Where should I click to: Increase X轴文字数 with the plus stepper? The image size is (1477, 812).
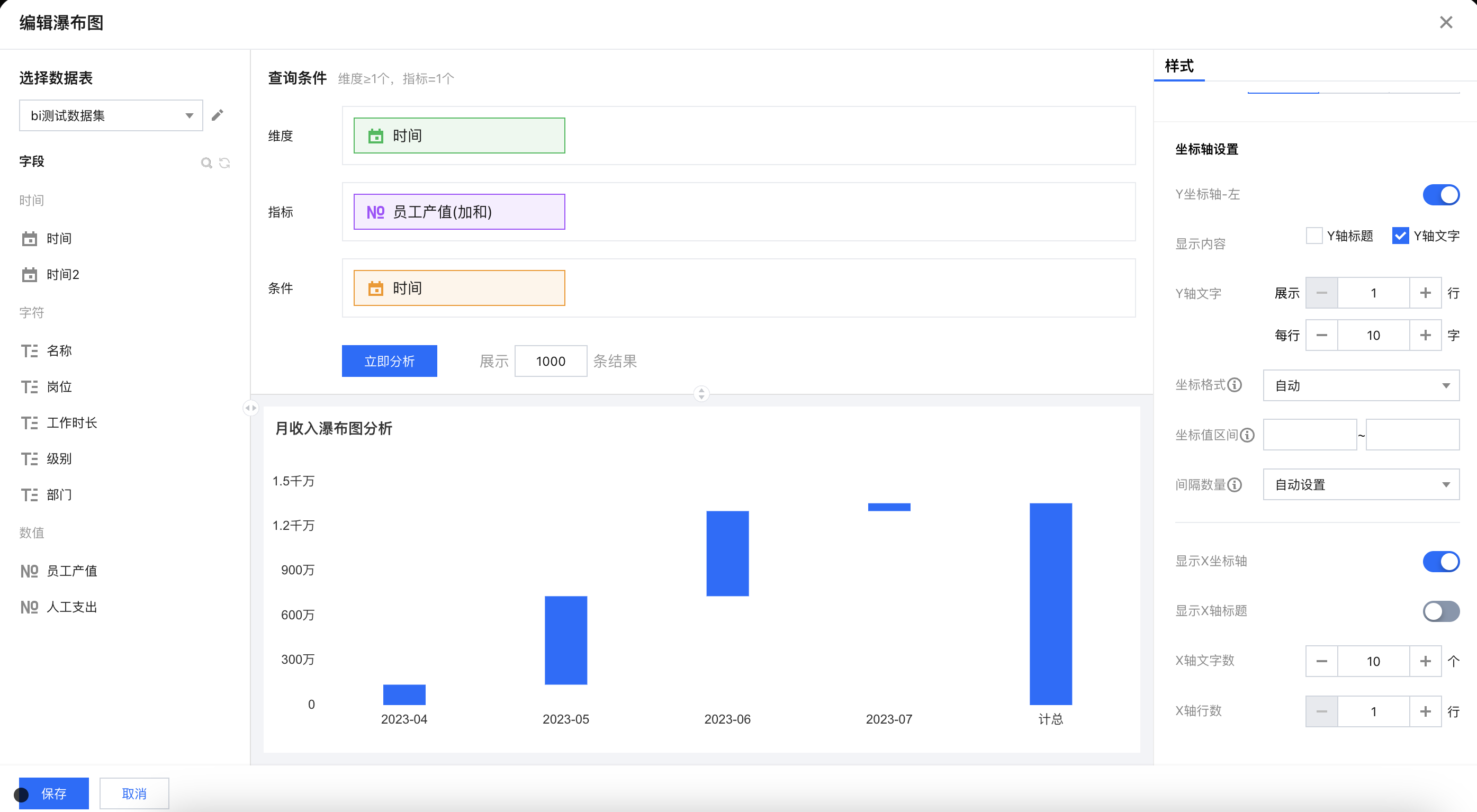[x=1426, y=661]
